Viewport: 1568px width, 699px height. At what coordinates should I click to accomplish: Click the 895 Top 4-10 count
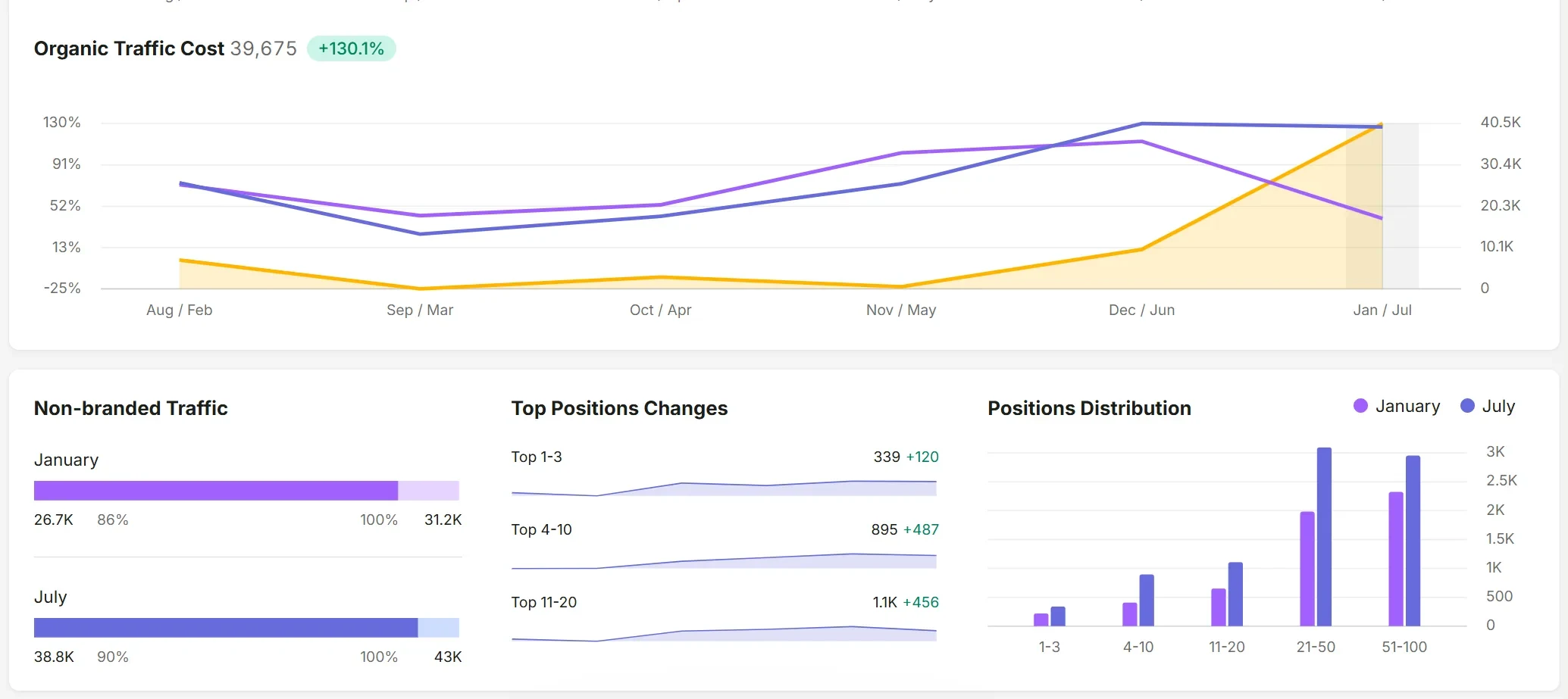(x=884, y=529)
